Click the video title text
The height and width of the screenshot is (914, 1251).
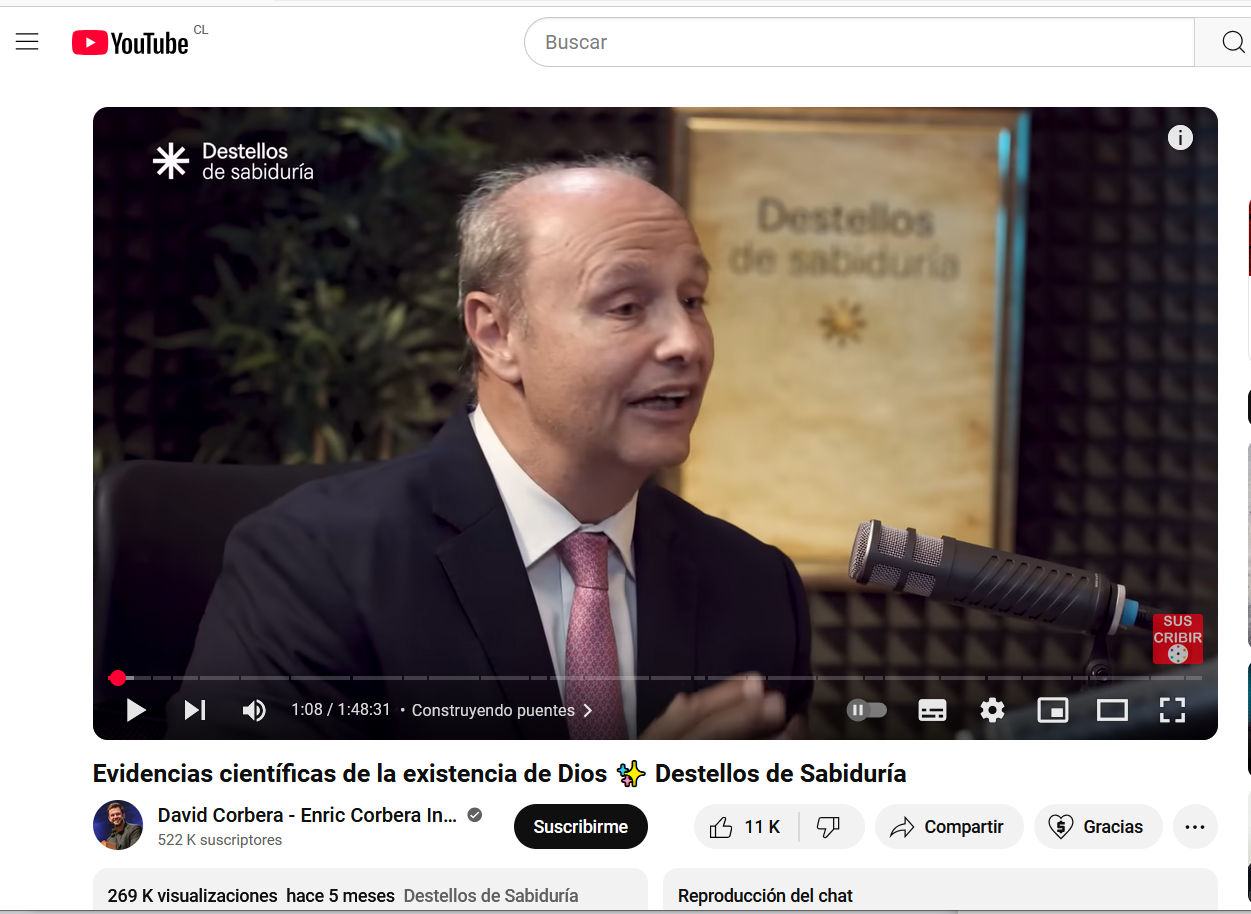point(499,773)
